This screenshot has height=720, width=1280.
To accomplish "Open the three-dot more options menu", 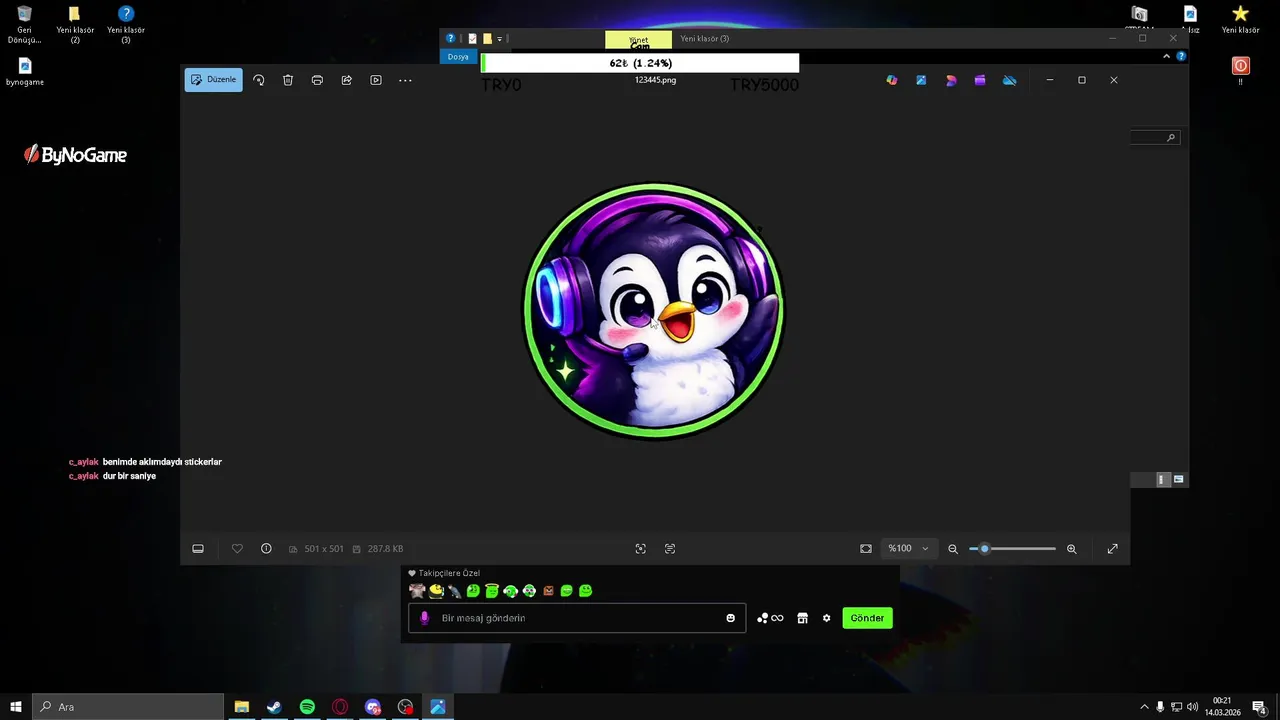I will (x=405, y=80).
